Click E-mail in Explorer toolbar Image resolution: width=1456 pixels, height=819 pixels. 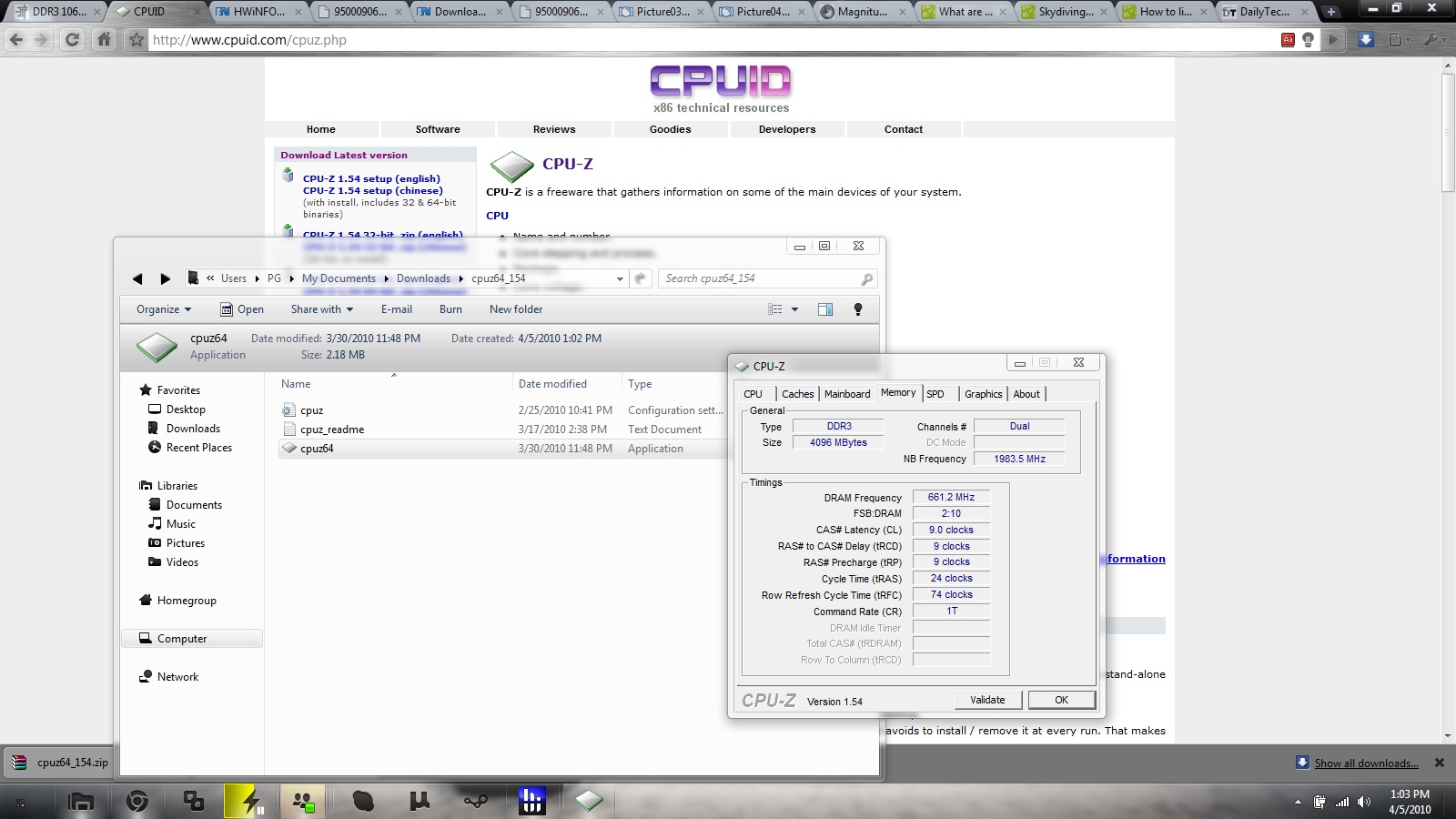[x=397, y=309]
